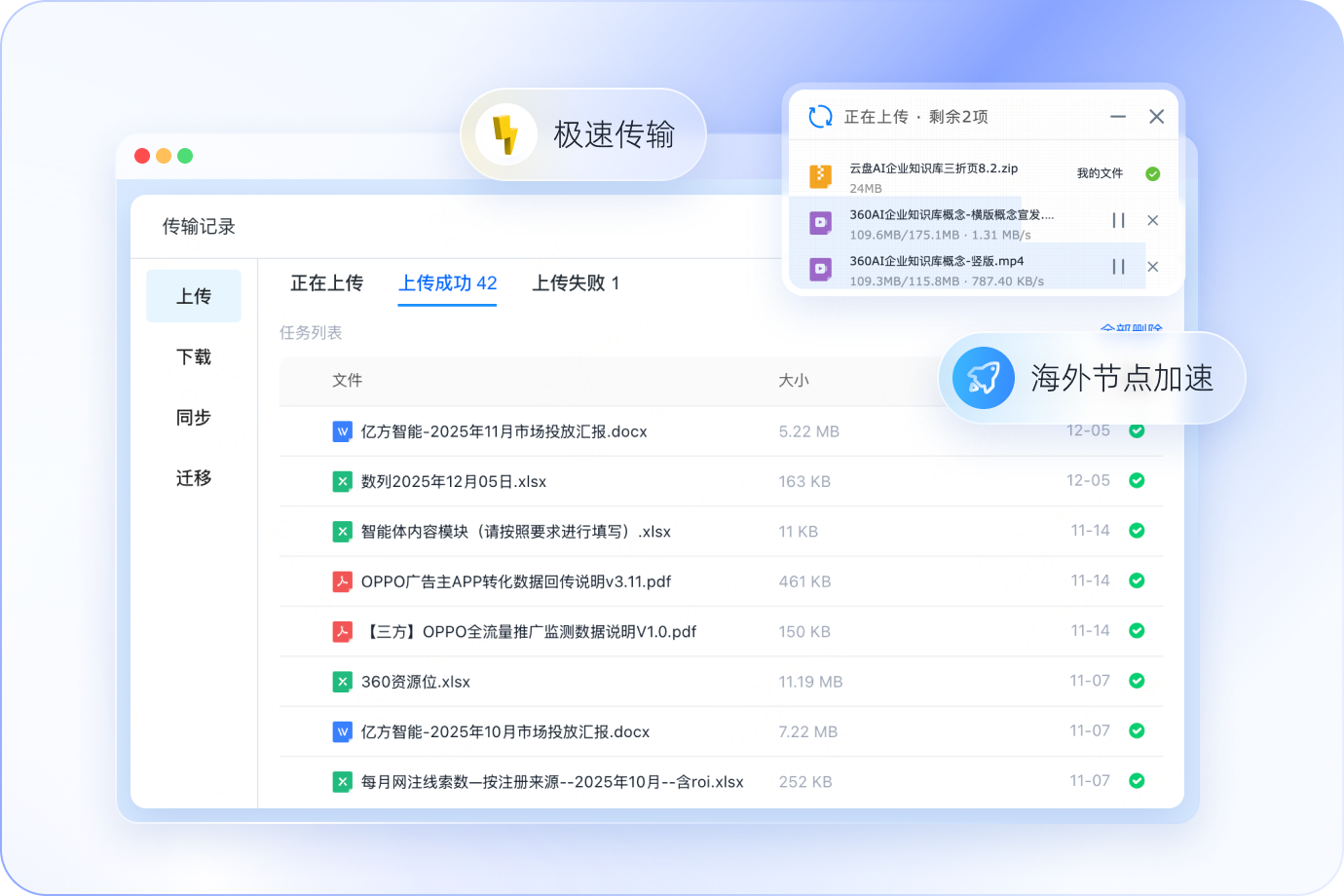Click the PDF icon for OPPO广告主APP转化数据回传说明
The height and width of the screenshot is (896, 1344).
tap(342, 581)
